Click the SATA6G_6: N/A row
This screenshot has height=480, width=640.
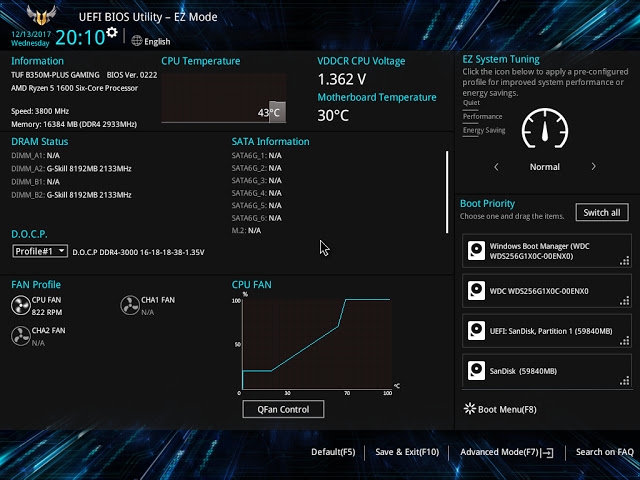point(256,218)
